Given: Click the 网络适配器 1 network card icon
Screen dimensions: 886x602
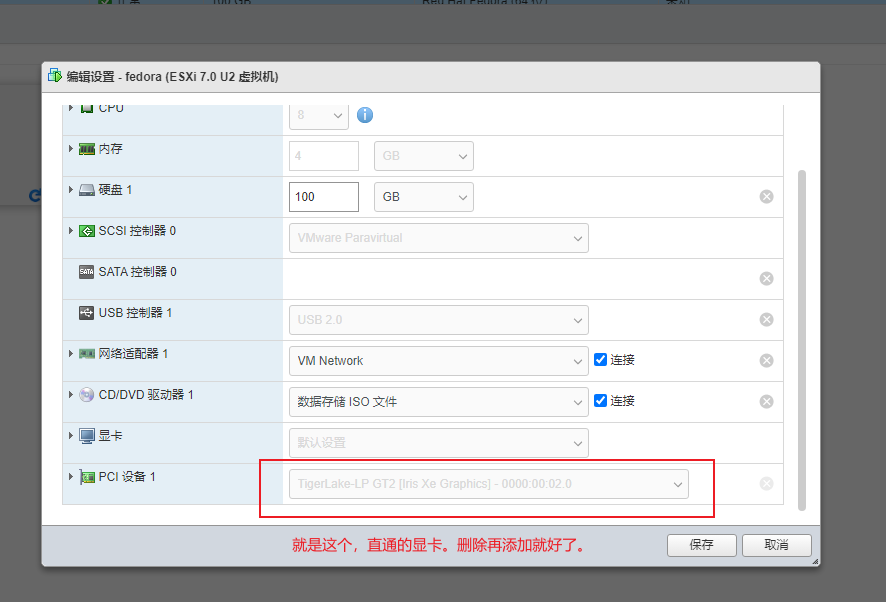Looking at the screenshot, I should coord(86,354).
